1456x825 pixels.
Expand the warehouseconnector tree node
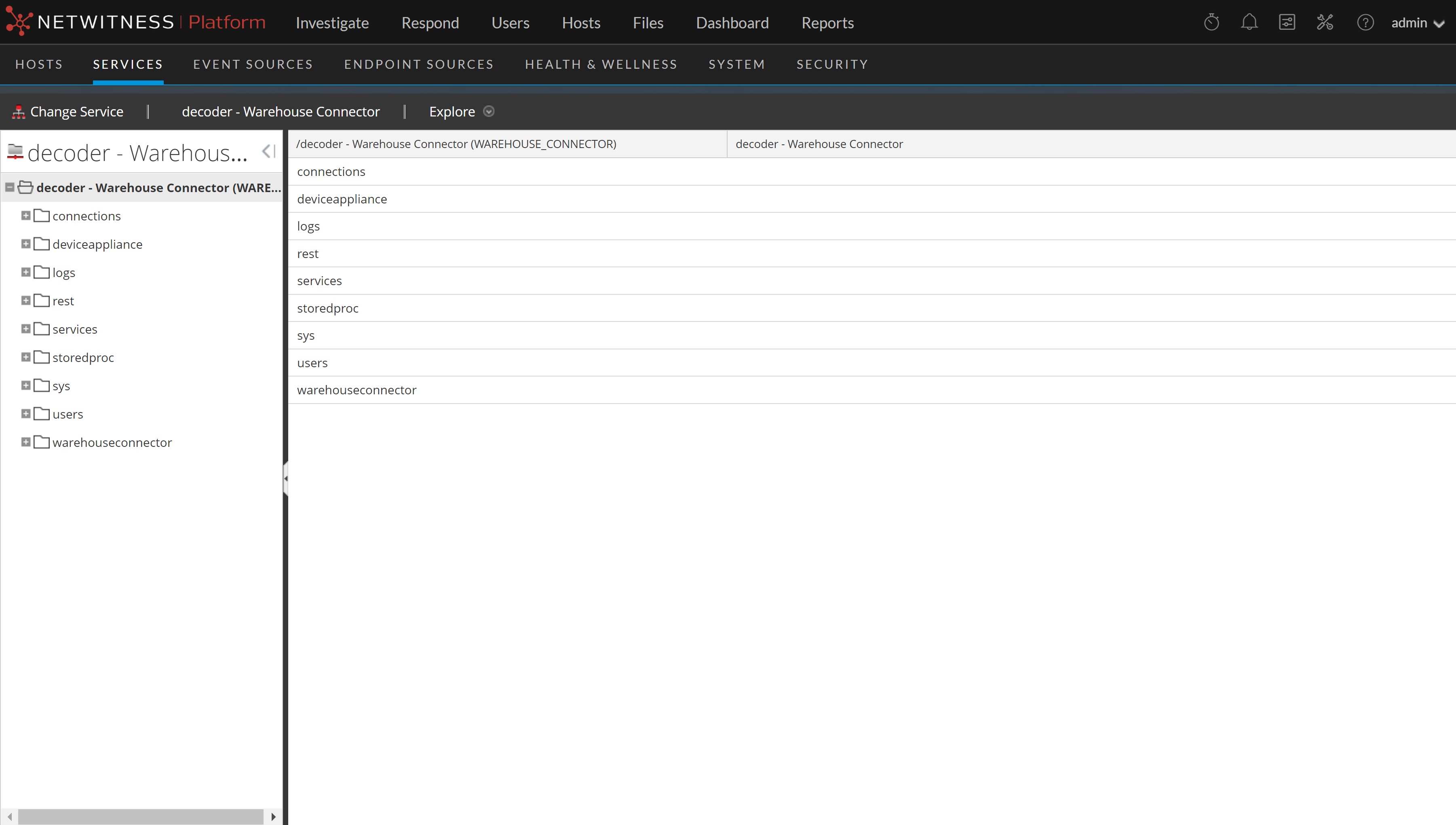point(25,442)
